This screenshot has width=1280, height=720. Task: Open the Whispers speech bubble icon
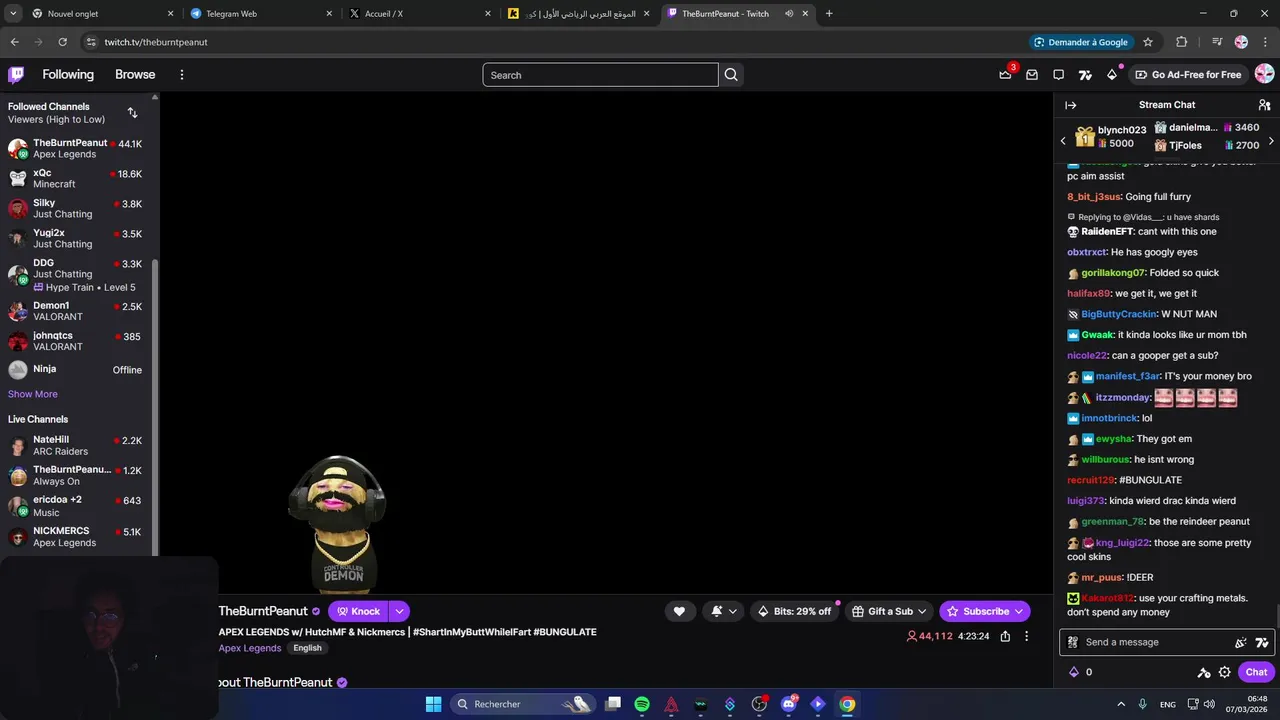tap(1059, 74)
